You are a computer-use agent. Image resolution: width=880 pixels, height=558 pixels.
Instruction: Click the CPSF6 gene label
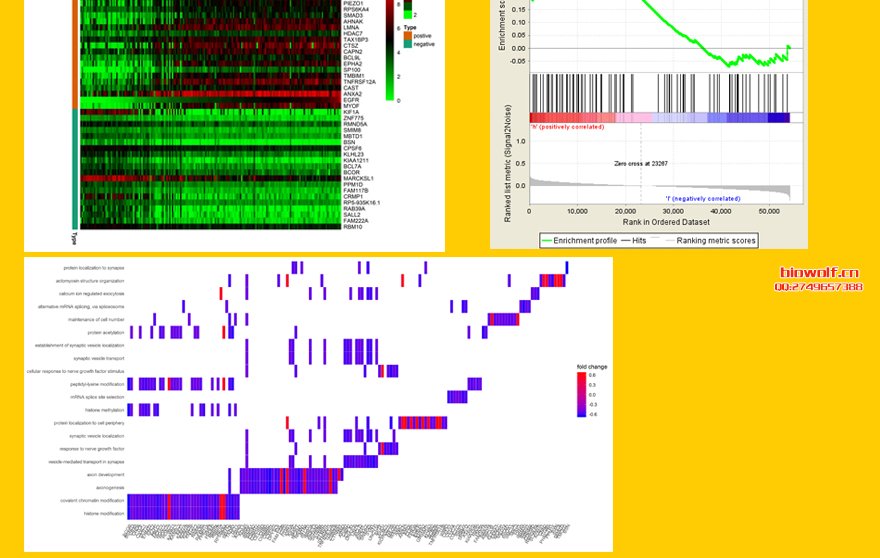pyautogui.click(x=353, y=149)
